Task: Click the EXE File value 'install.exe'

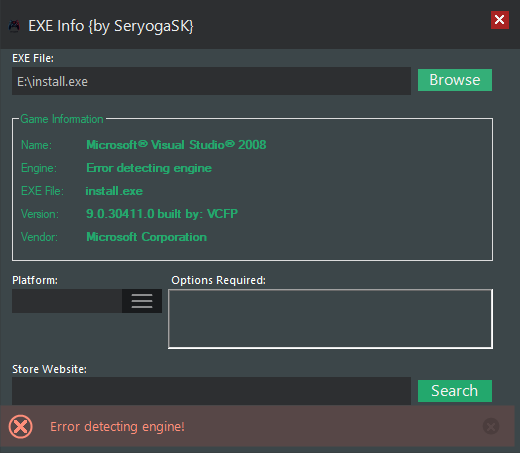Action: [114, 191]
